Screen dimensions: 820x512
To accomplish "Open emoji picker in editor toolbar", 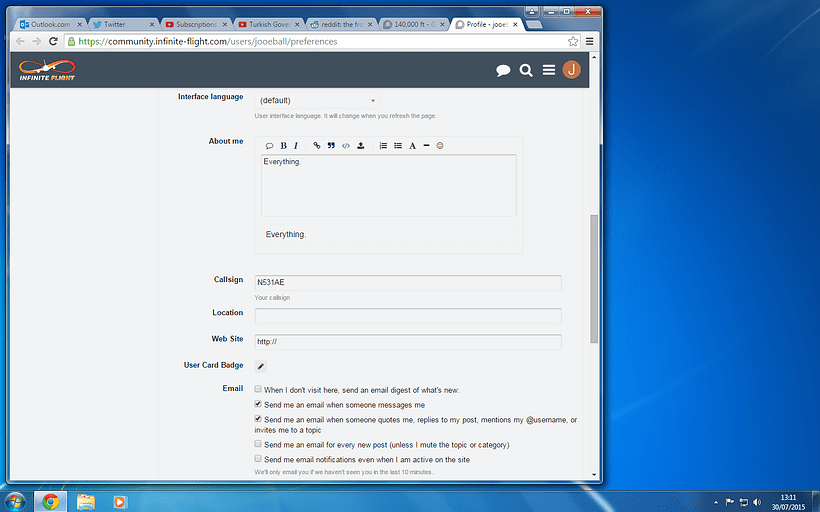I will click(440, 145).
